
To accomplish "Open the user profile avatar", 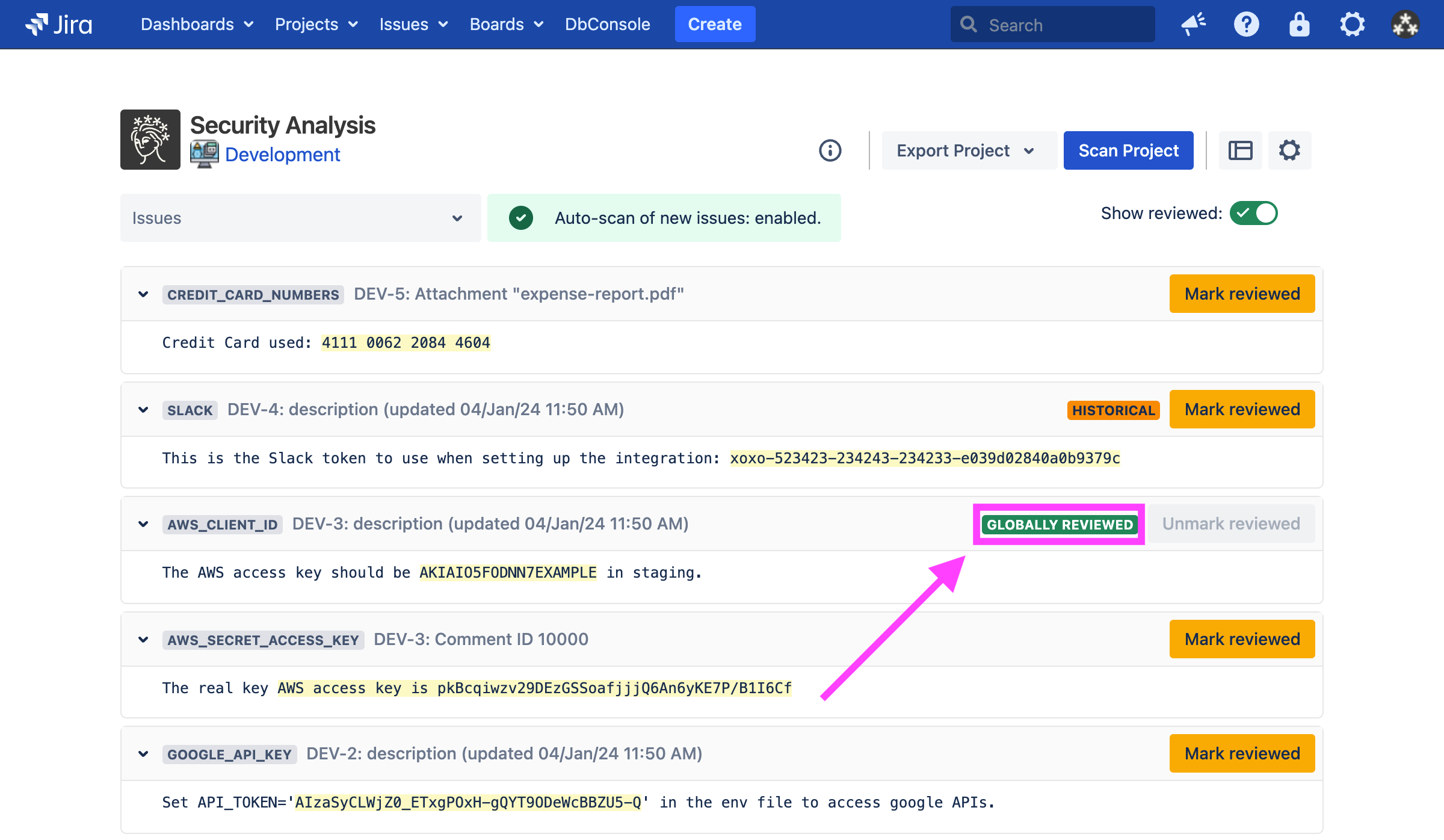I will click(x=1405, y=24).
